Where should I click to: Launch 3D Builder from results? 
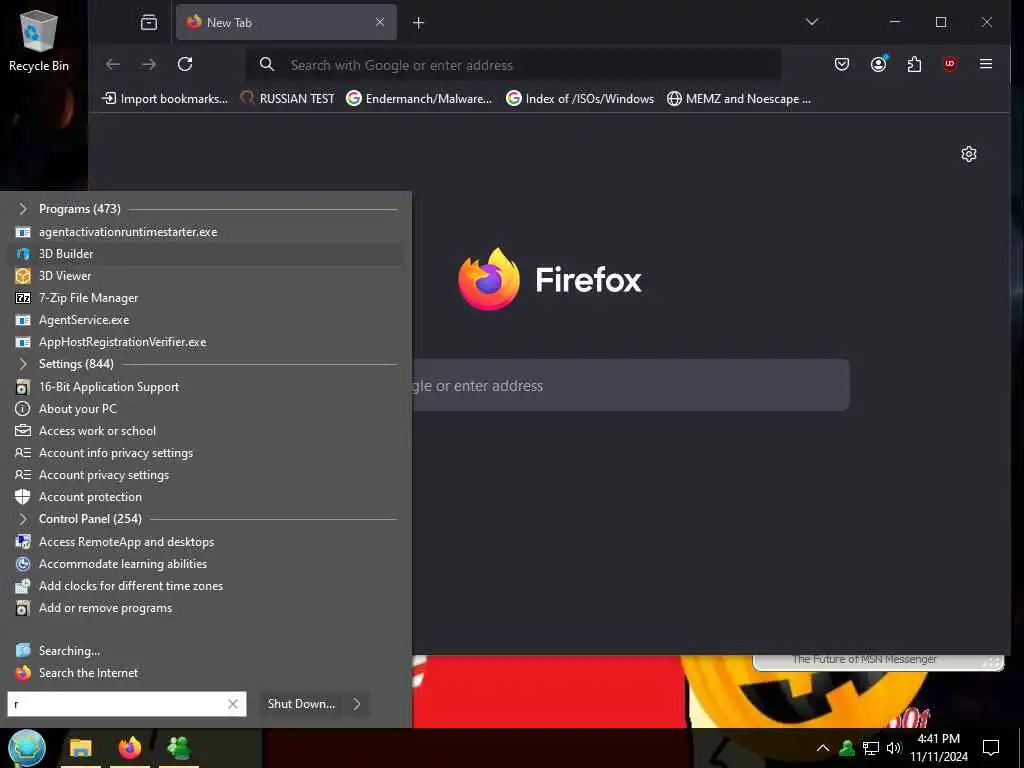click(206, 254)
